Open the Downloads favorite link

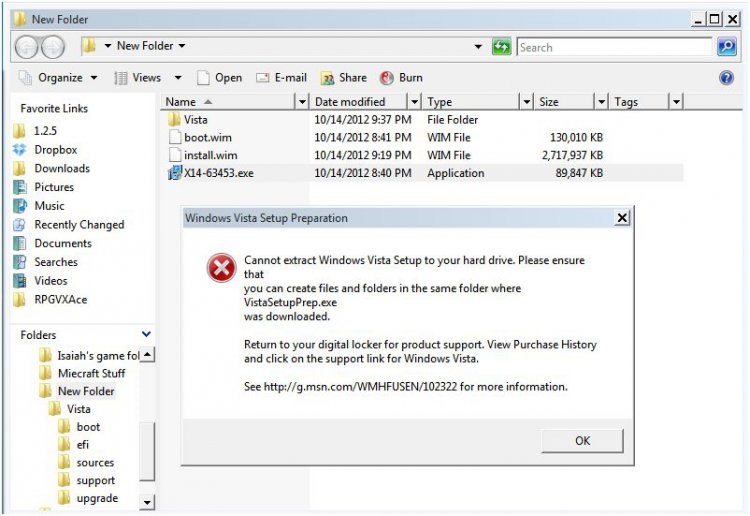pyautogui.click(x=62, y=168)
